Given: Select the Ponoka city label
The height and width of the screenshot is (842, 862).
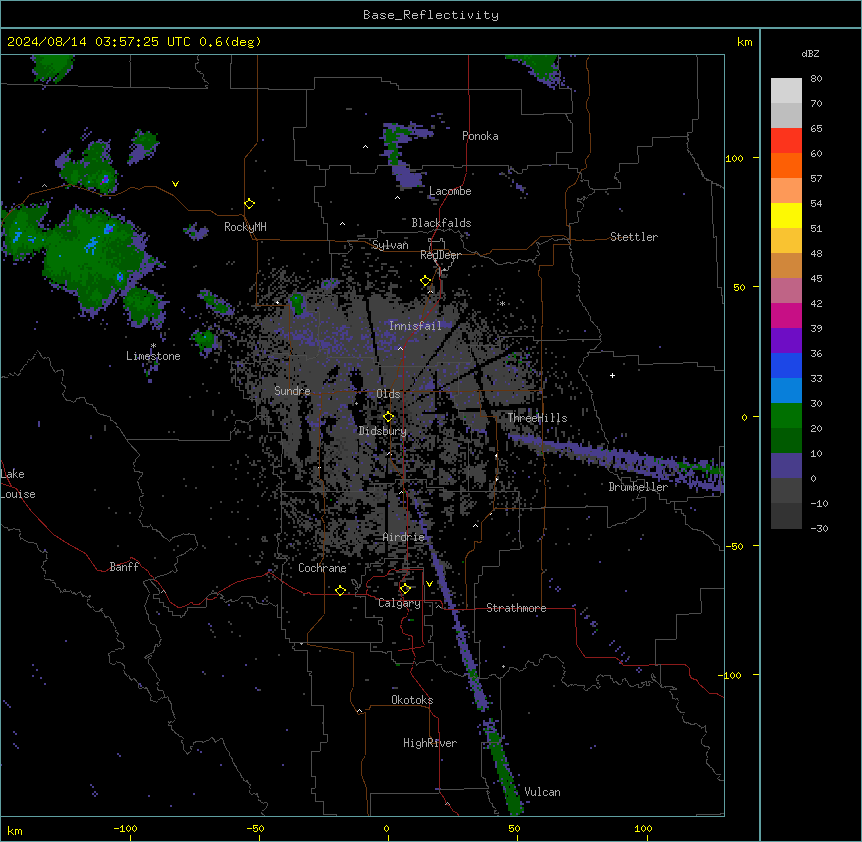Looking at the screenshot, I should [x=480, y=136].
